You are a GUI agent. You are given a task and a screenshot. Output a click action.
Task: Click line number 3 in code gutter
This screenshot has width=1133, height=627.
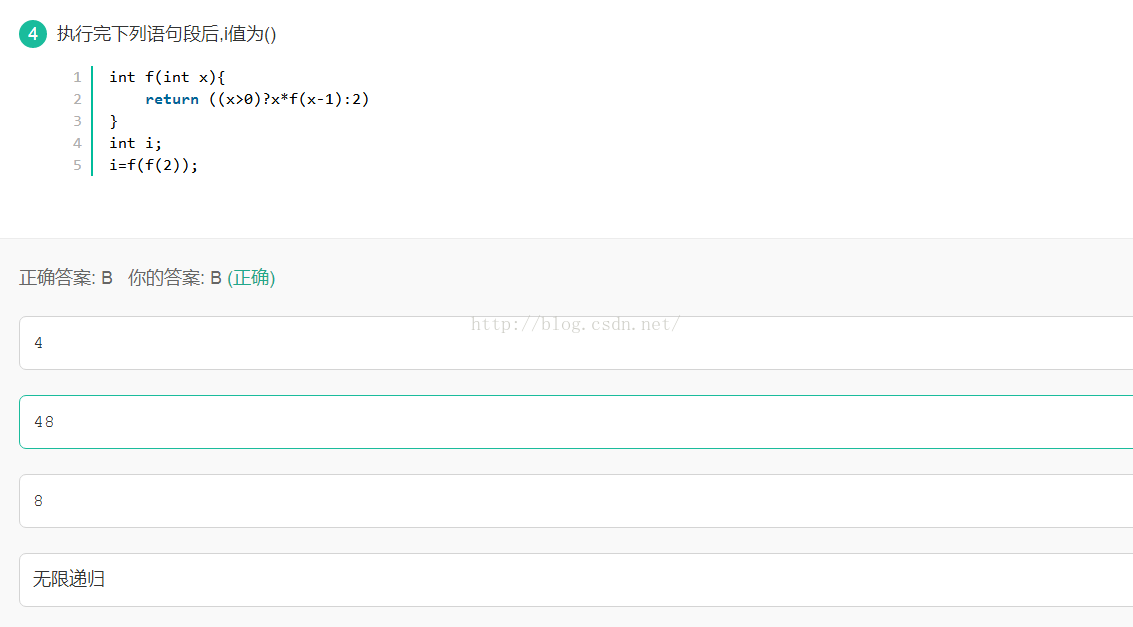tap(77, 121)
